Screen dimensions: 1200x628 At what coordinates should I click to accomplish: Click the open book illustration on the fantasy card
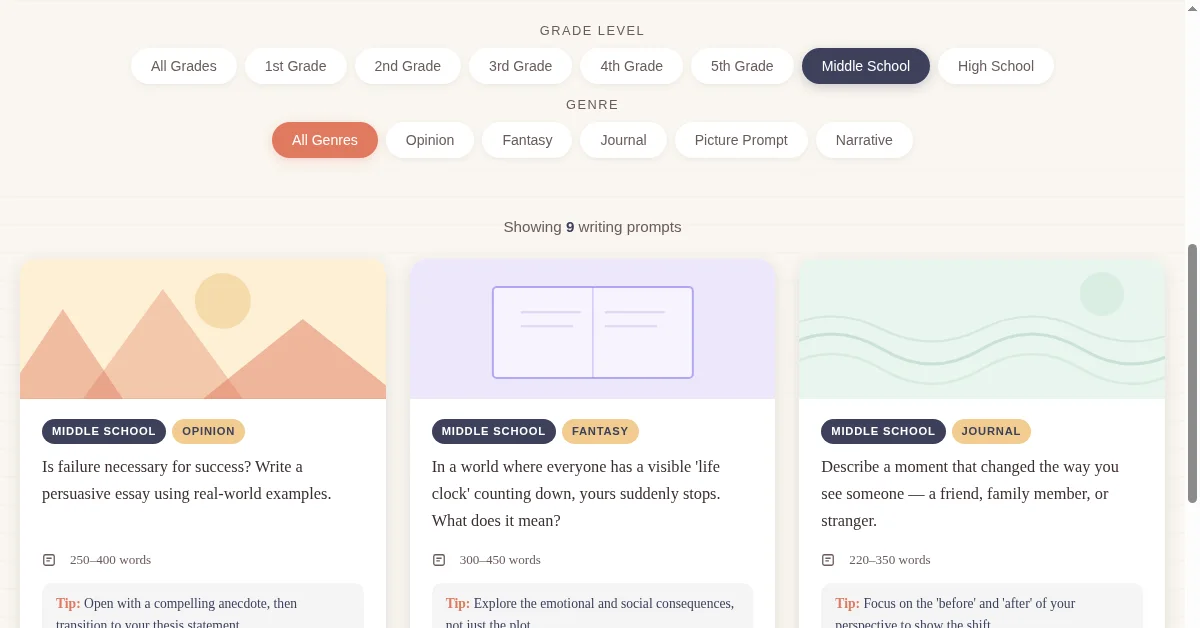(592, 331)
